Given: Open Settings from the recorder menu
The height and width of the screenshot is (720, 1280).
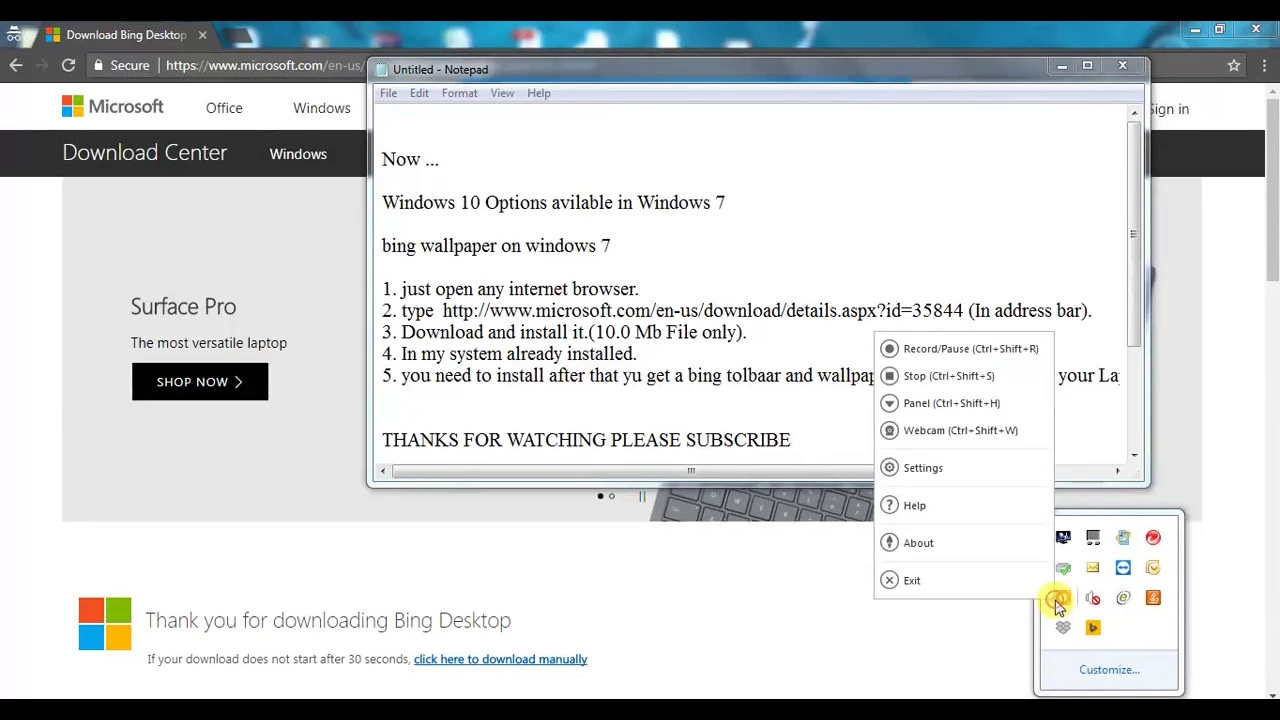Looking at the screenshot, I should point(963,468).
